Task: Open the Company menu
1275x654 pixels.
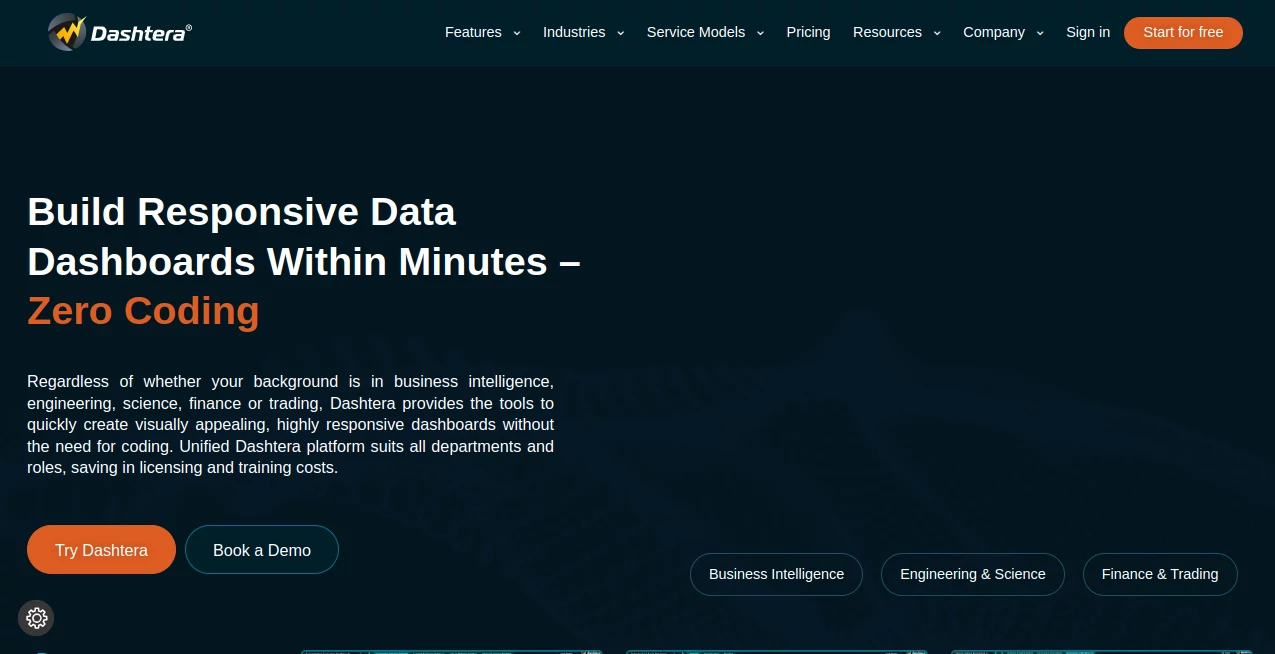Action: [x=994, y=32]
